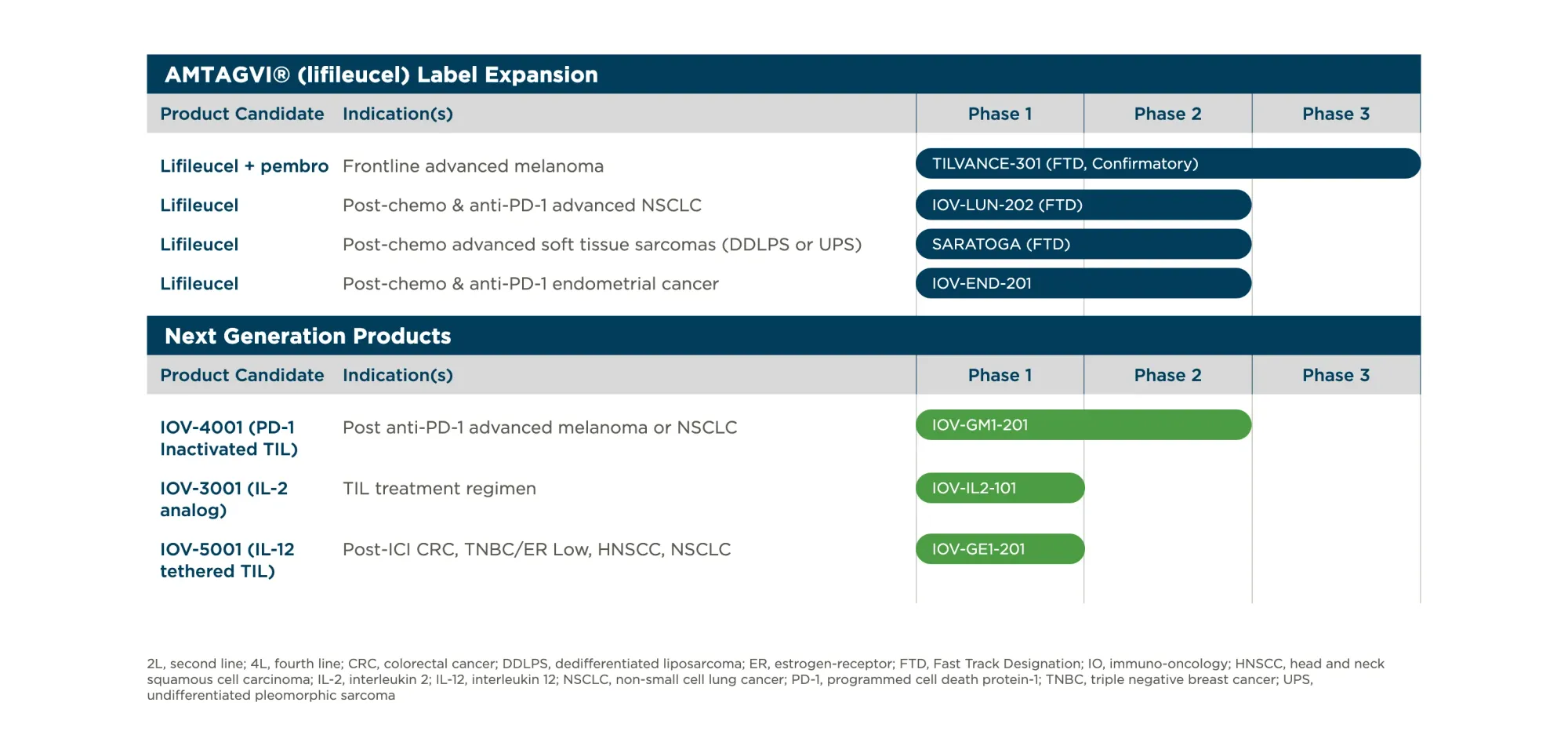Click the abbreviations footnote paragraph
Viewport: 1568px width, 746px height.
pos(766,679)
